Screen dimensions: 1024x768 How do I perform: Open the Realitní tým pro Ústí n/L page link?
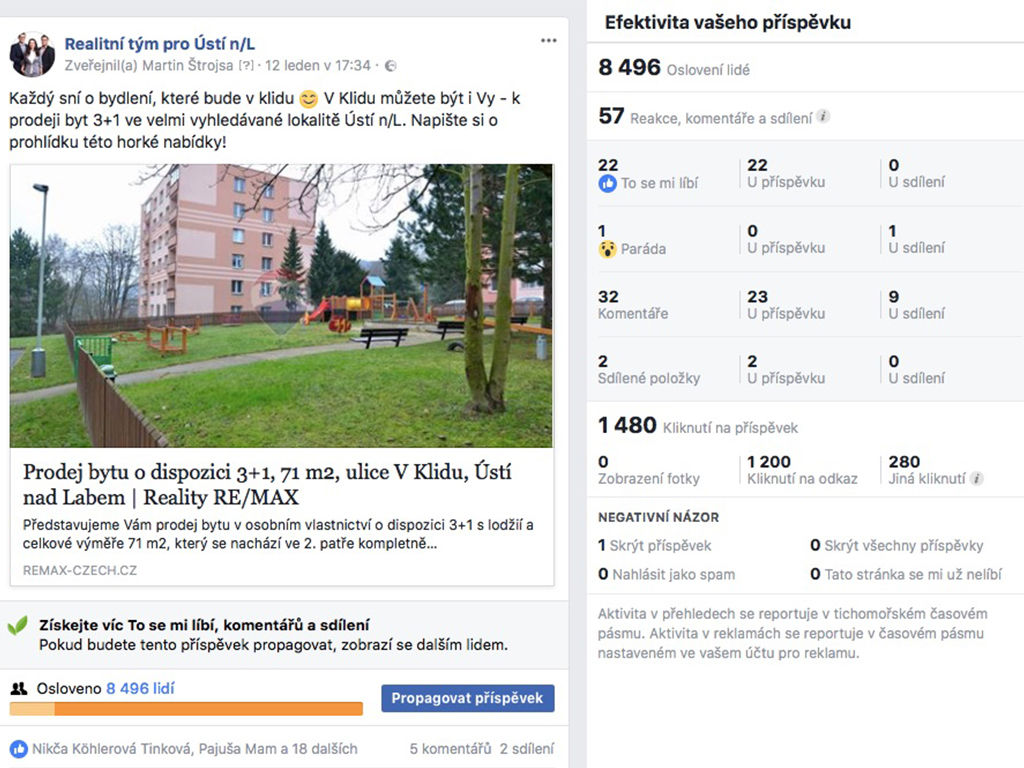pyautogui.click(x=159, y=44)
